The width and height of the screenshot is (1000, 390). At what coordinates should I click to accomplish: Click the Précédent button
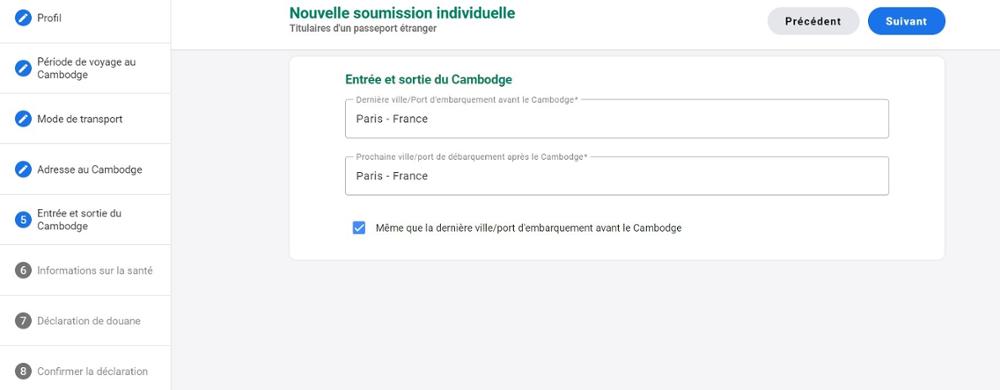[812, 21]
